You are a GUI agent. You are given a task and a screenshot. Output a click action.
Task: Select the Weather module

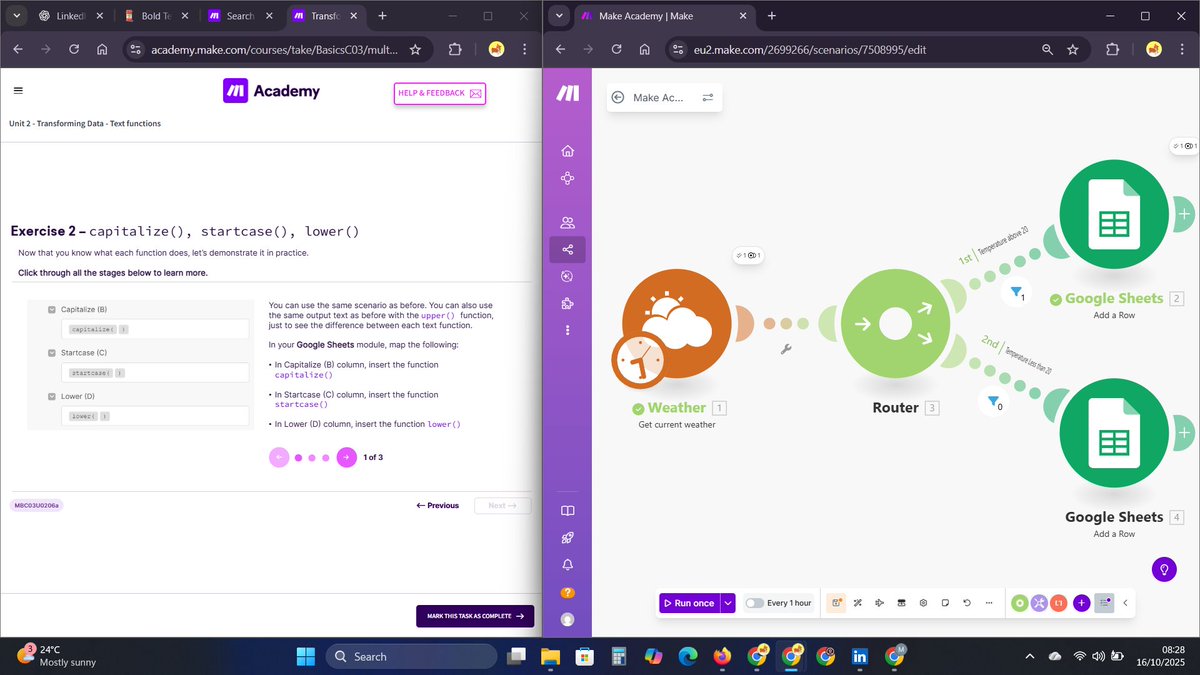pyautogui.click(x=676, y=322)
